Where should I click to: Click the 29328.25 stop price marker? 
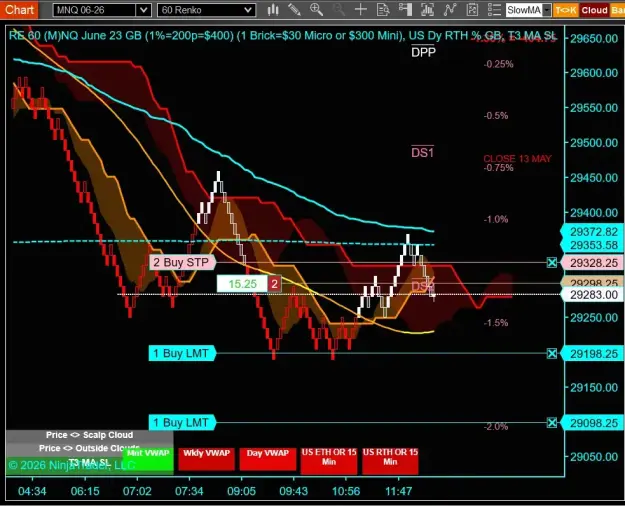(x=593, y=263)
